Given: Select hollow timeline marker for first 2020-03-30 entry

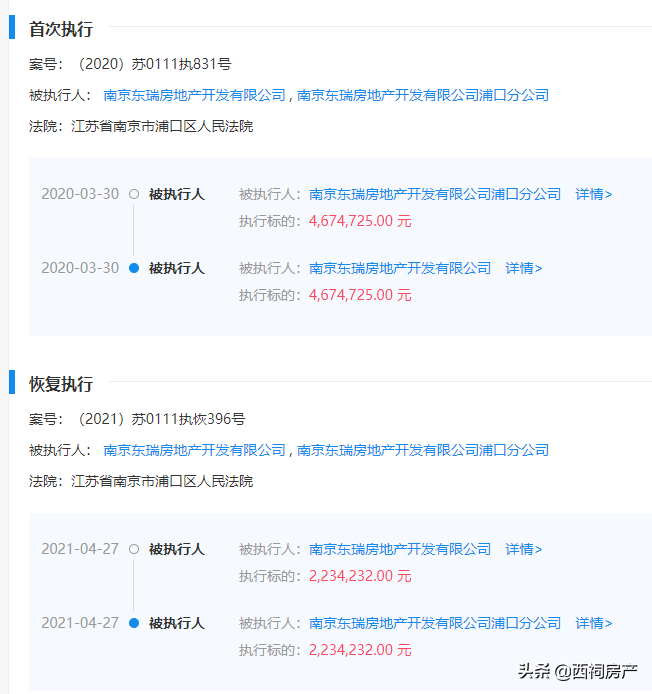Looking at the screenshot, I should [x=134, y=194].
